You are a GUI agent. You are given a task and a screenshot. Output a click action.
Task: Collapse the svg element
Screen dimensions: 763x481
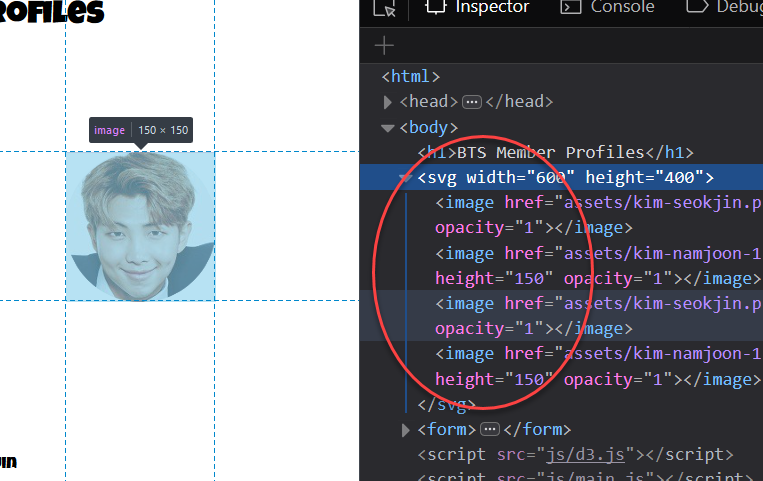coord(405,178)
